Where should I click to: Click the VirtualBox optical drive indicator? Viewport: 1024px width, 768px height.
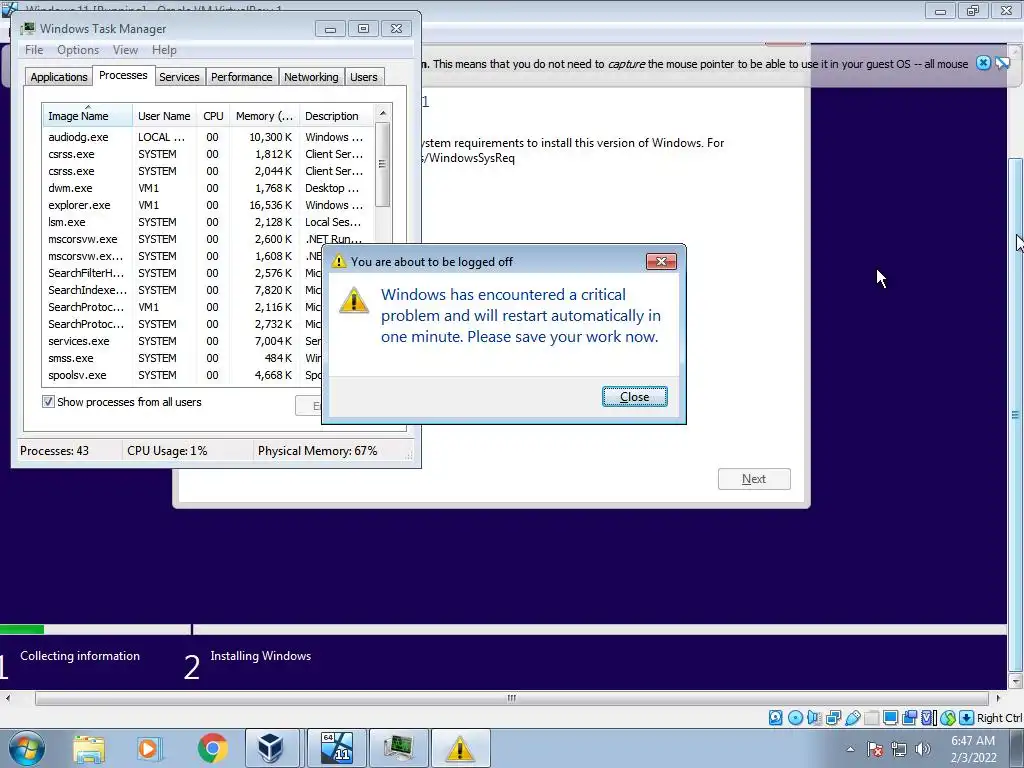coord(795,718)
